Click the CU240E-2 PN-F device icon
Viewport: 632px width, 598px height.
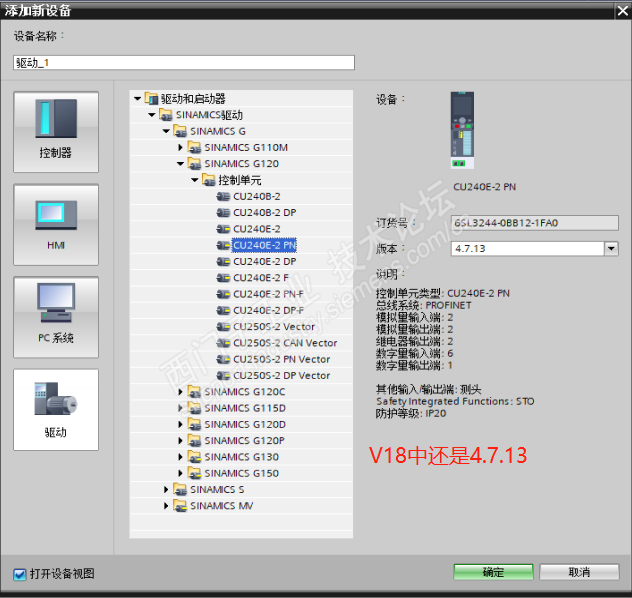(x=223, y=294)
